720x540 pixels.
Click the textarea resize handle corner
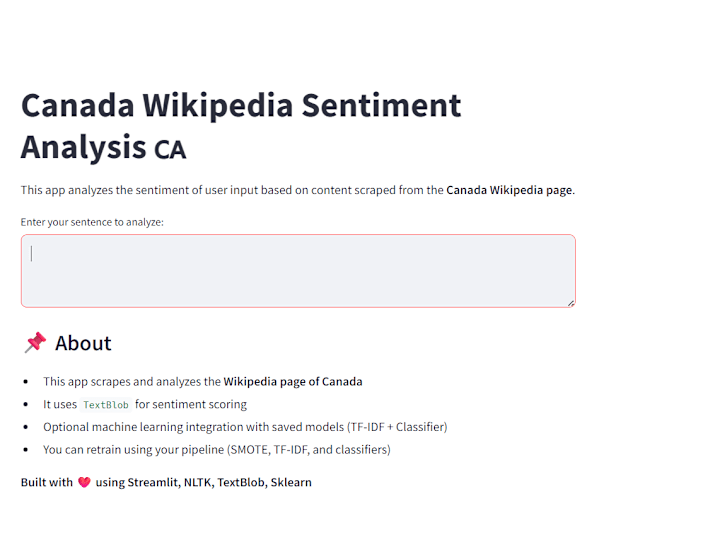(x=571, y=303)
